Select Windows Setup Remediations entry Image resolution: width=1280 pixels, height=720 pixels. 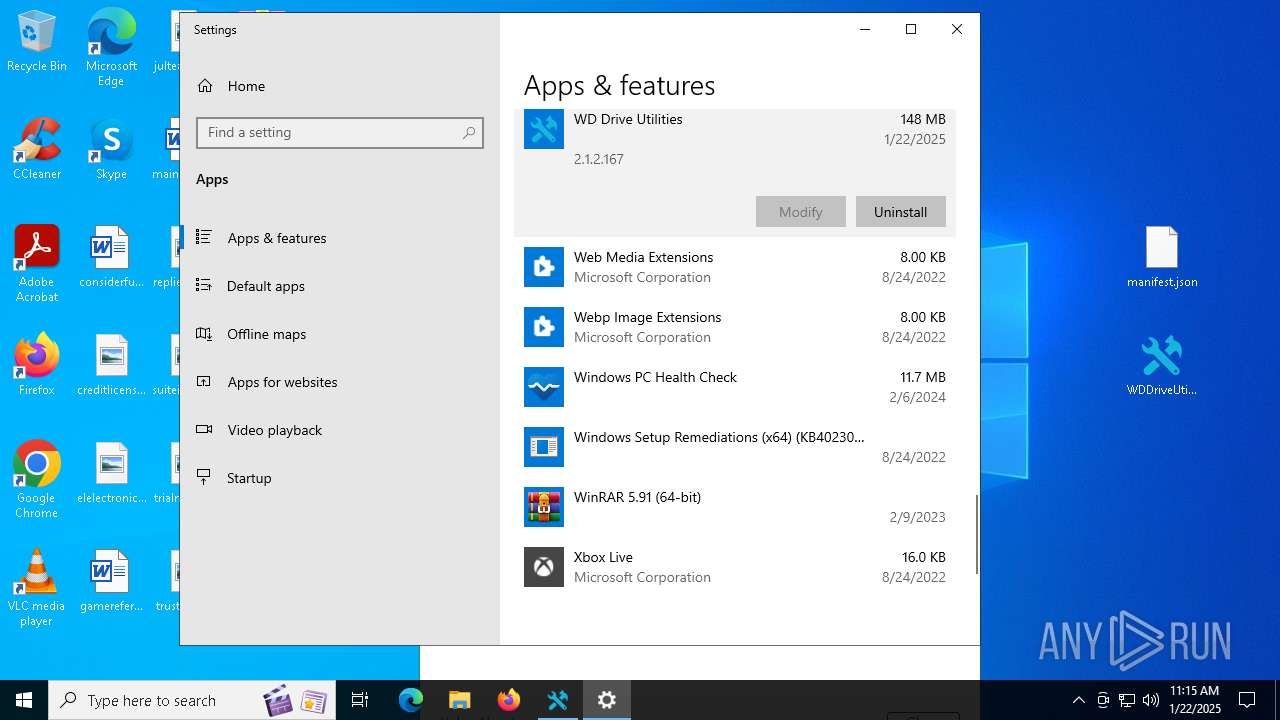(x=735, y=447)
